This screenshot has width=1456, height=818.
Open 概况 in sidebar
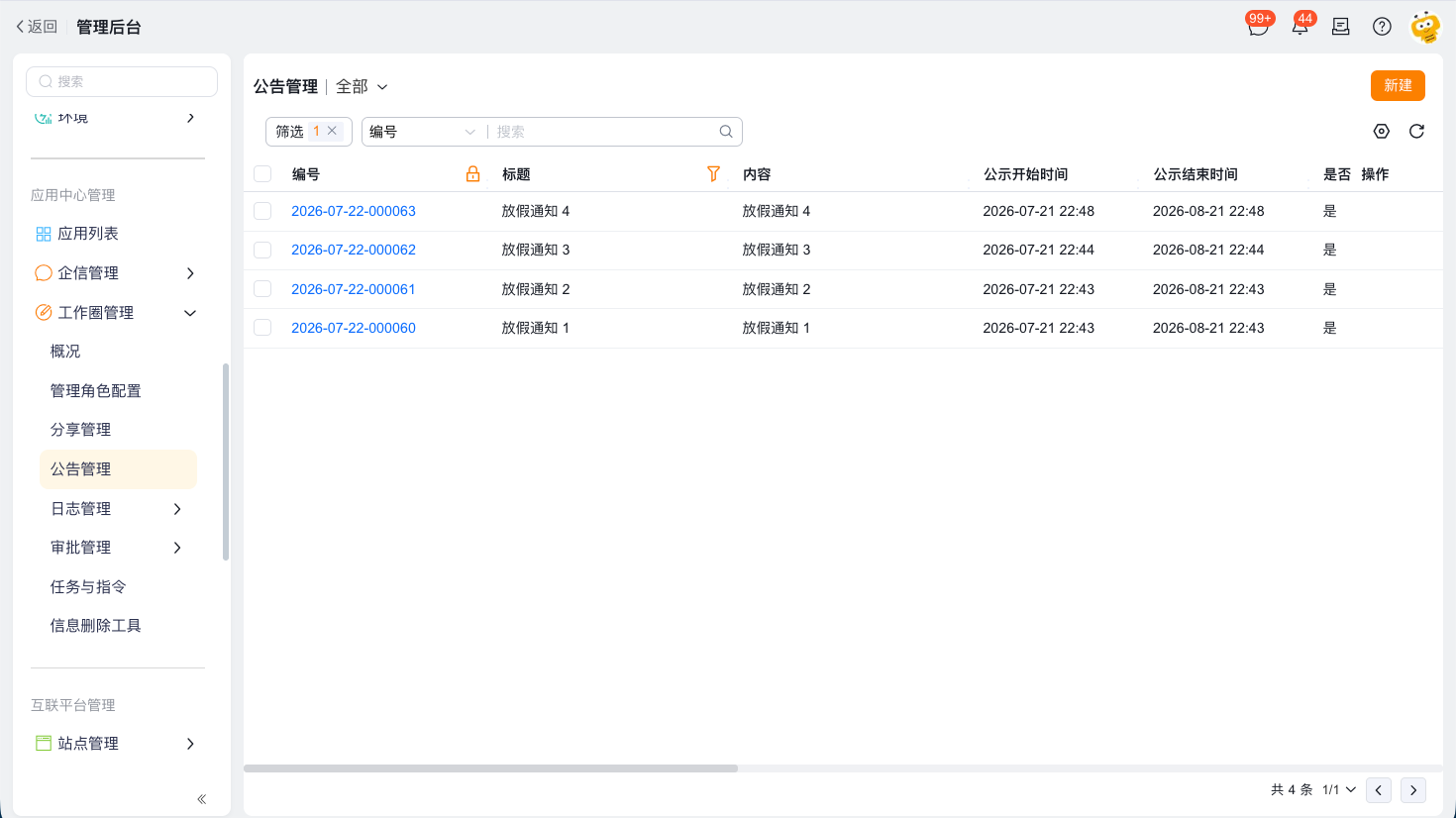click(x=65, y=352)
